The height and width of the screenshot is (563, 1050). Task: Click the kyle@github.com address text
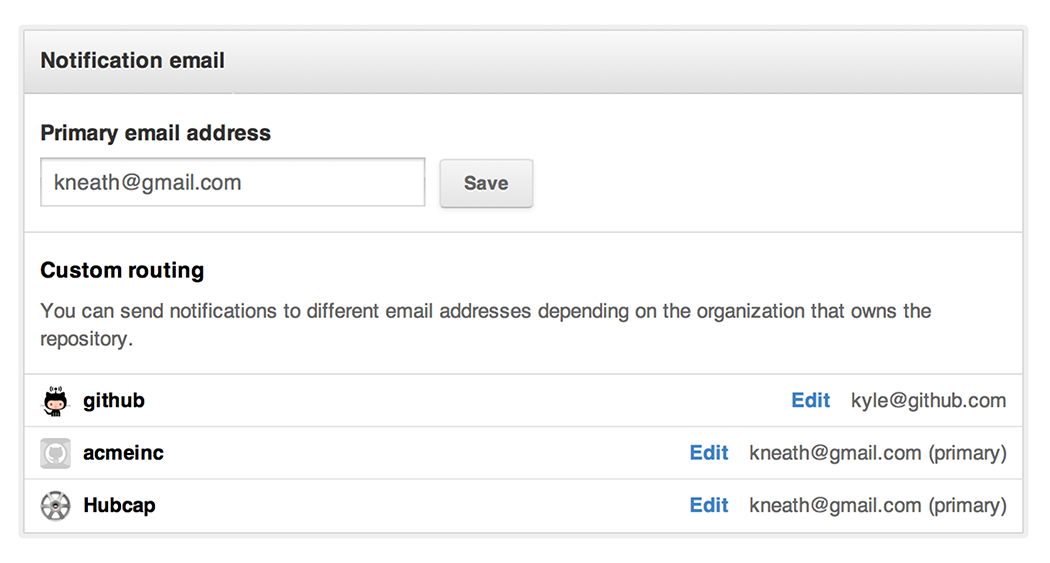tap(928, 401)
